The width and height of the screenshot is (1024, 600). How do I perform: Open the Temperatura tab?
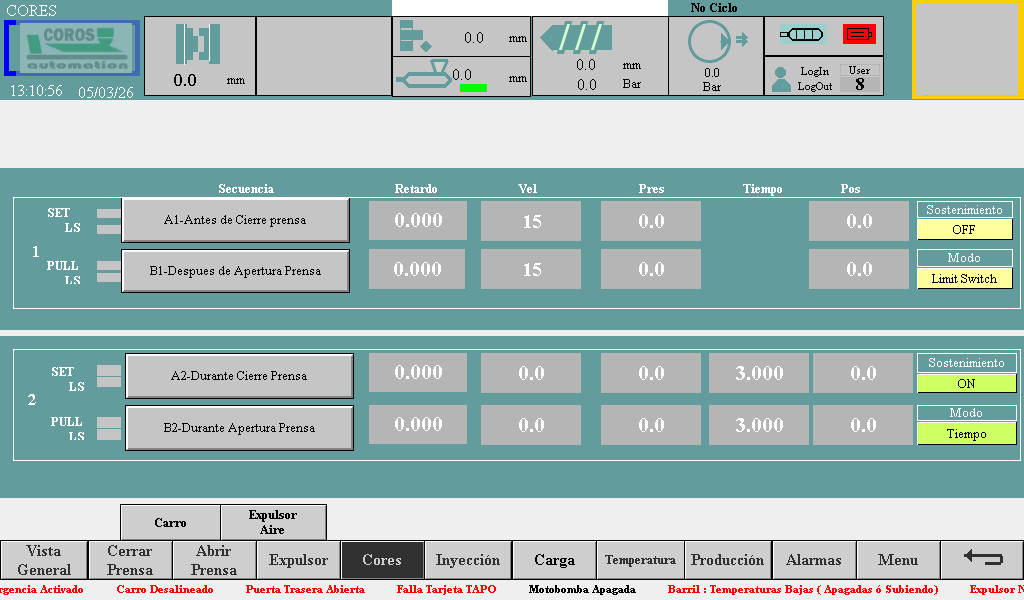pos(640,560)
